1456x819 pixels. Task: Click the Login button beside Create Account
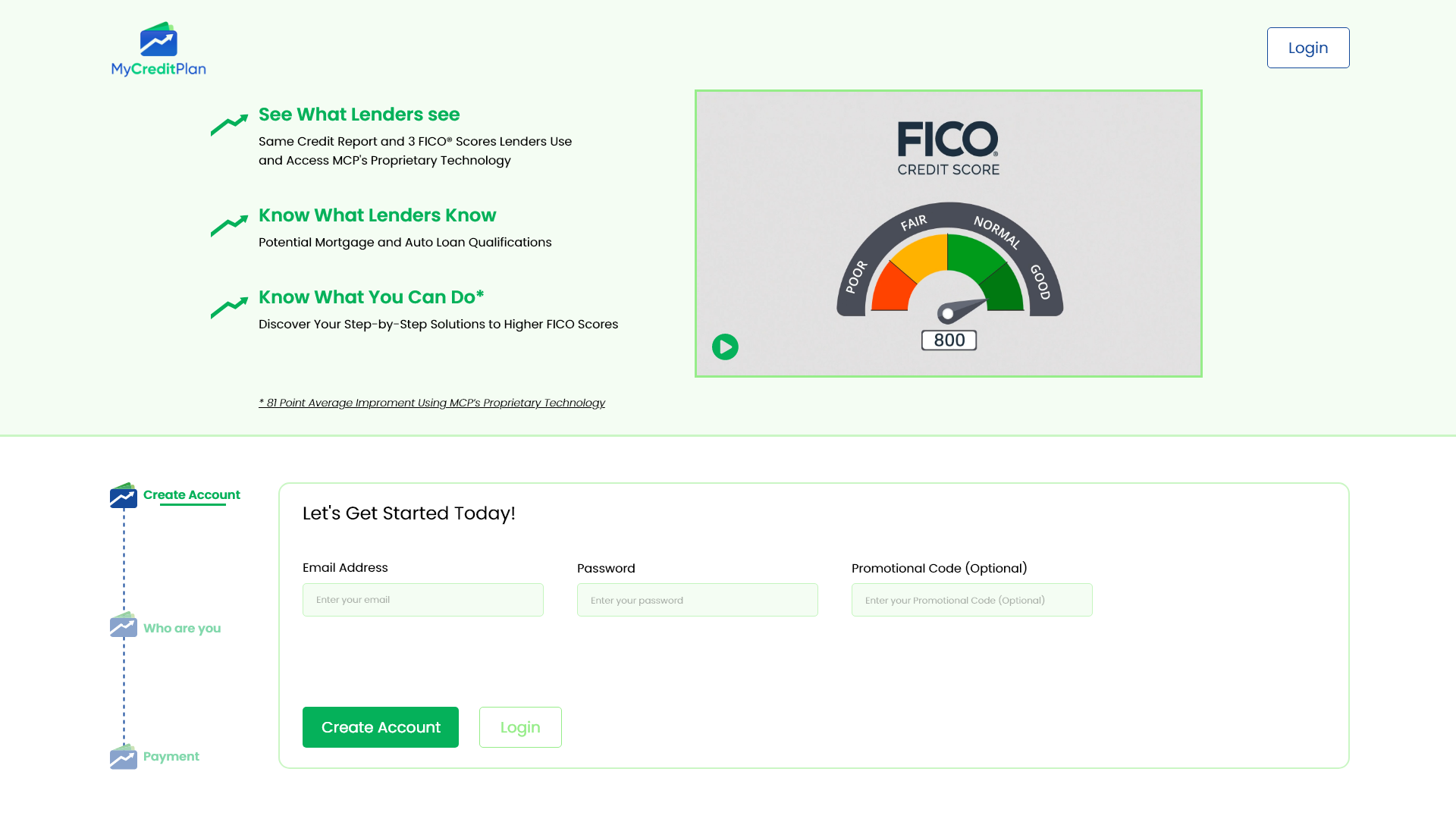[x=520, y=727]
